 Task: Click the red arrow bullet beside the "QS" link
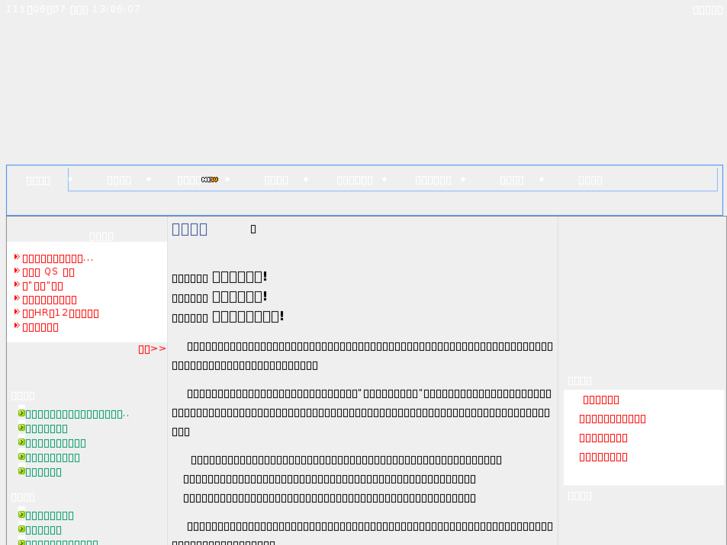coord(17,271)
